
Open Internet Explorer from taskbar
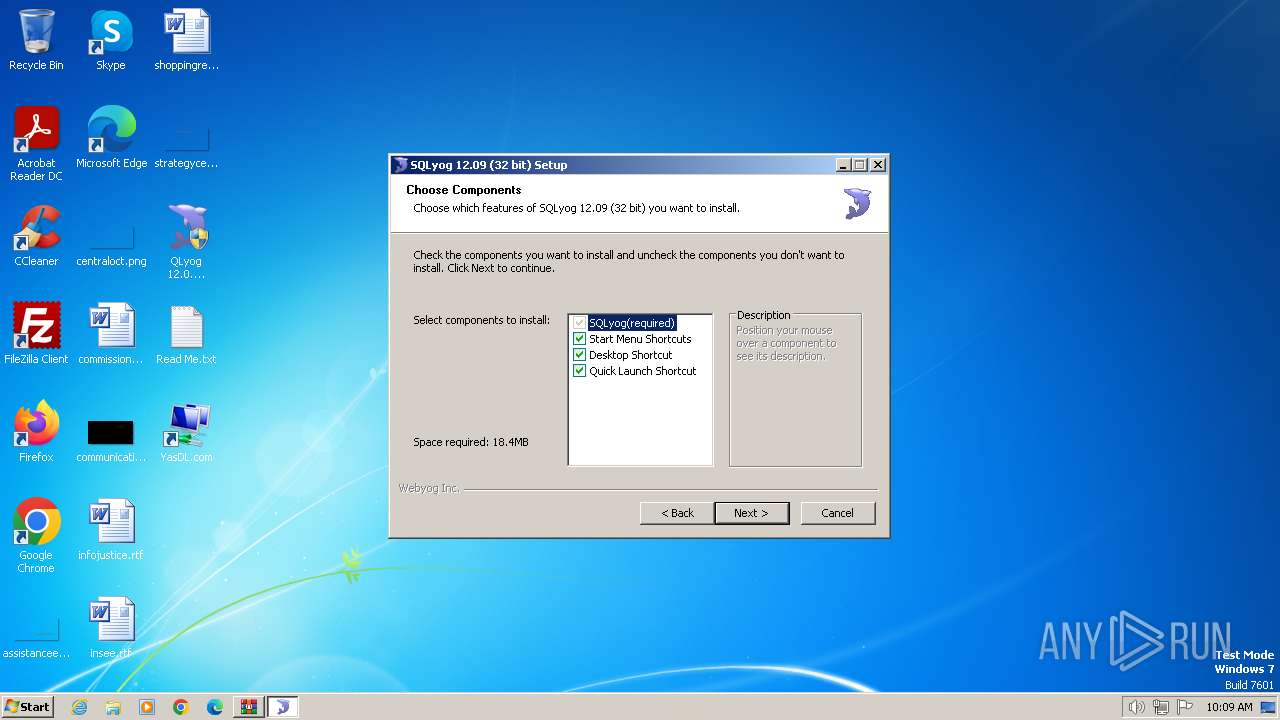(79, 707)
